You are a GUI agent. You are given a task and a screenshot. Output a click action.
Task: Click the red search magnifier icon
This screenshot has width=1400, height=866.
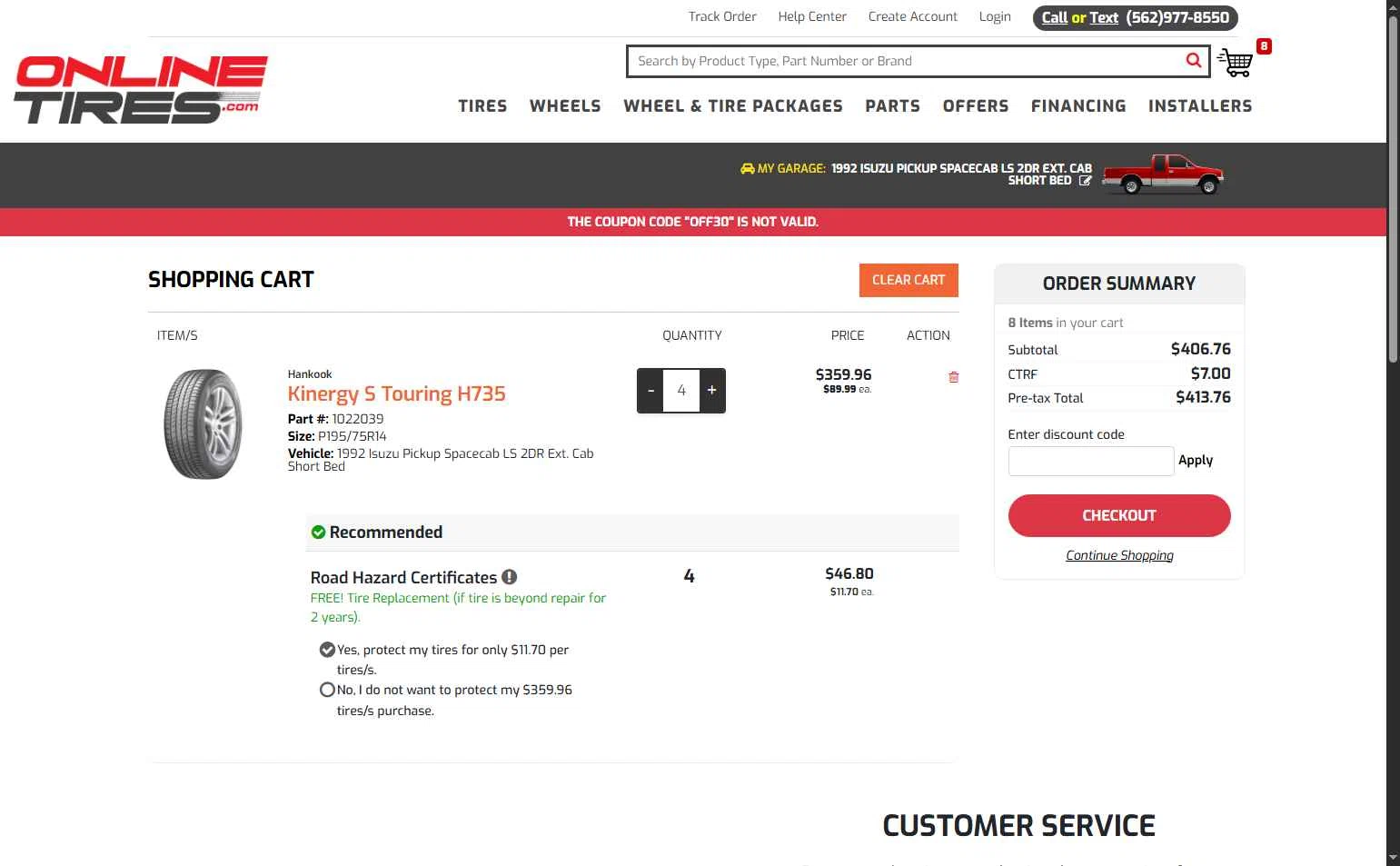click(x=1194, y=61)
